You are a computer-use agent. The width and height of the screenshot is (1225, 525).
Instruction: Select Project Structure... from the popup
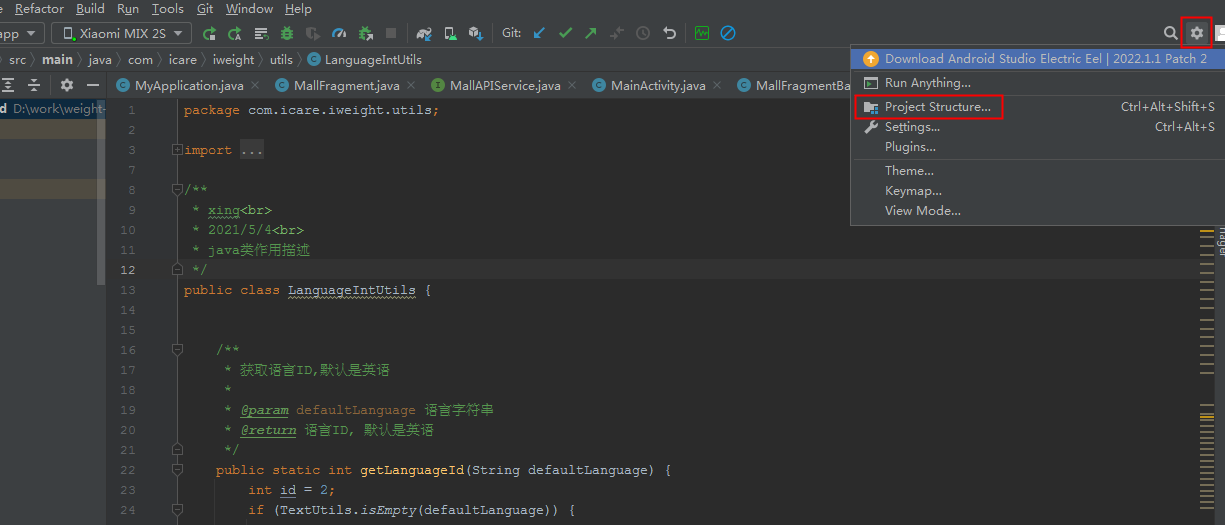[x=937, y=107]
